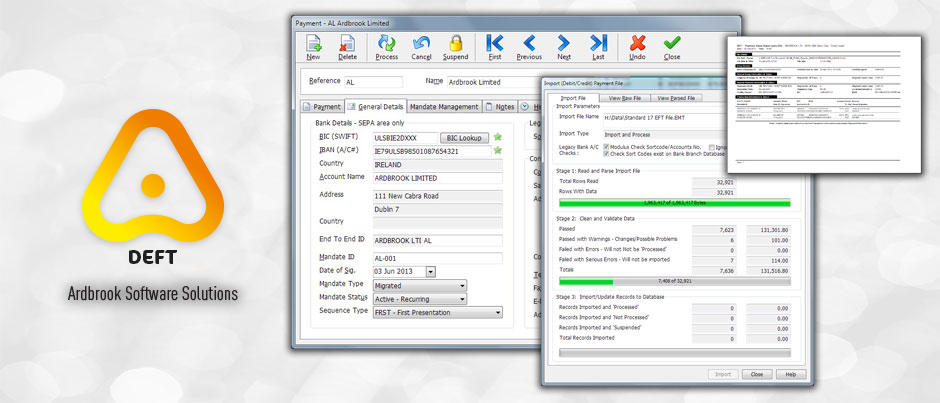Click the IBAN (A/C#) input field
The height and width of the screenshot is (403, 940).
tap(432, 151)
